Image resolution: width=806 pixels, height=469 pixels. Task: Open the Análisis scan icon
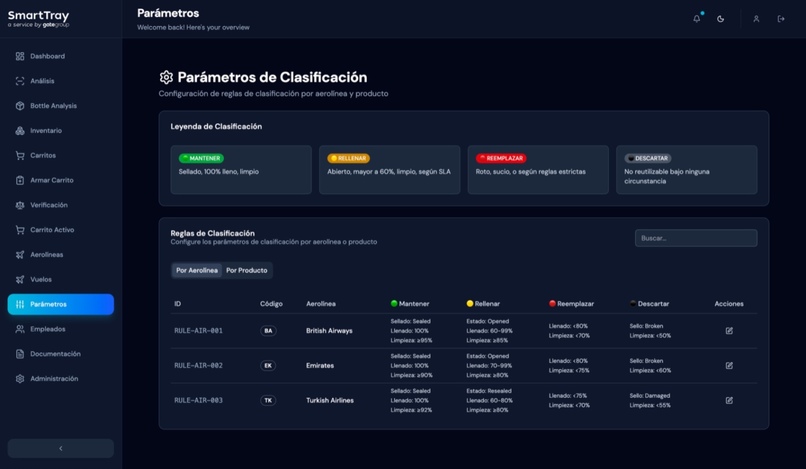coord(20,81)
